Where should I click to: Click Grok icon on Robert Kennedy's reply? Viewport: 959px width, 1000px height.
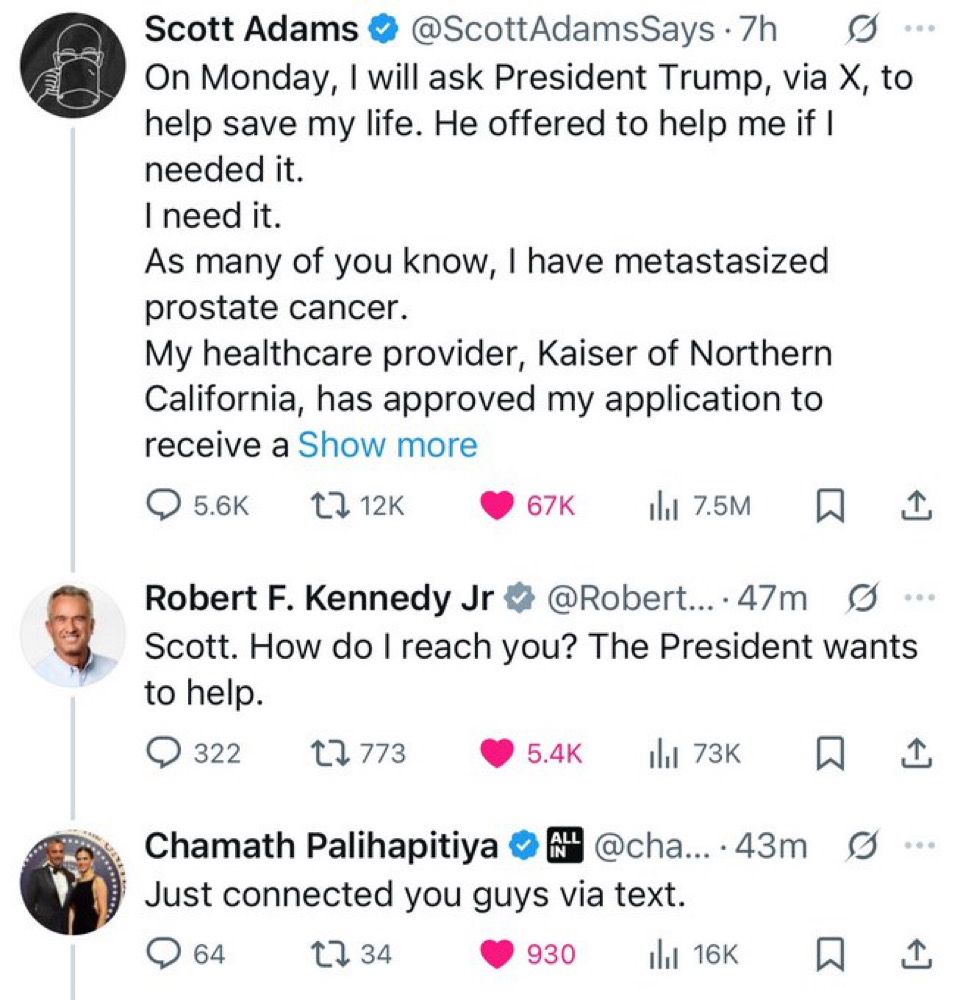click(x=860, y=598)
